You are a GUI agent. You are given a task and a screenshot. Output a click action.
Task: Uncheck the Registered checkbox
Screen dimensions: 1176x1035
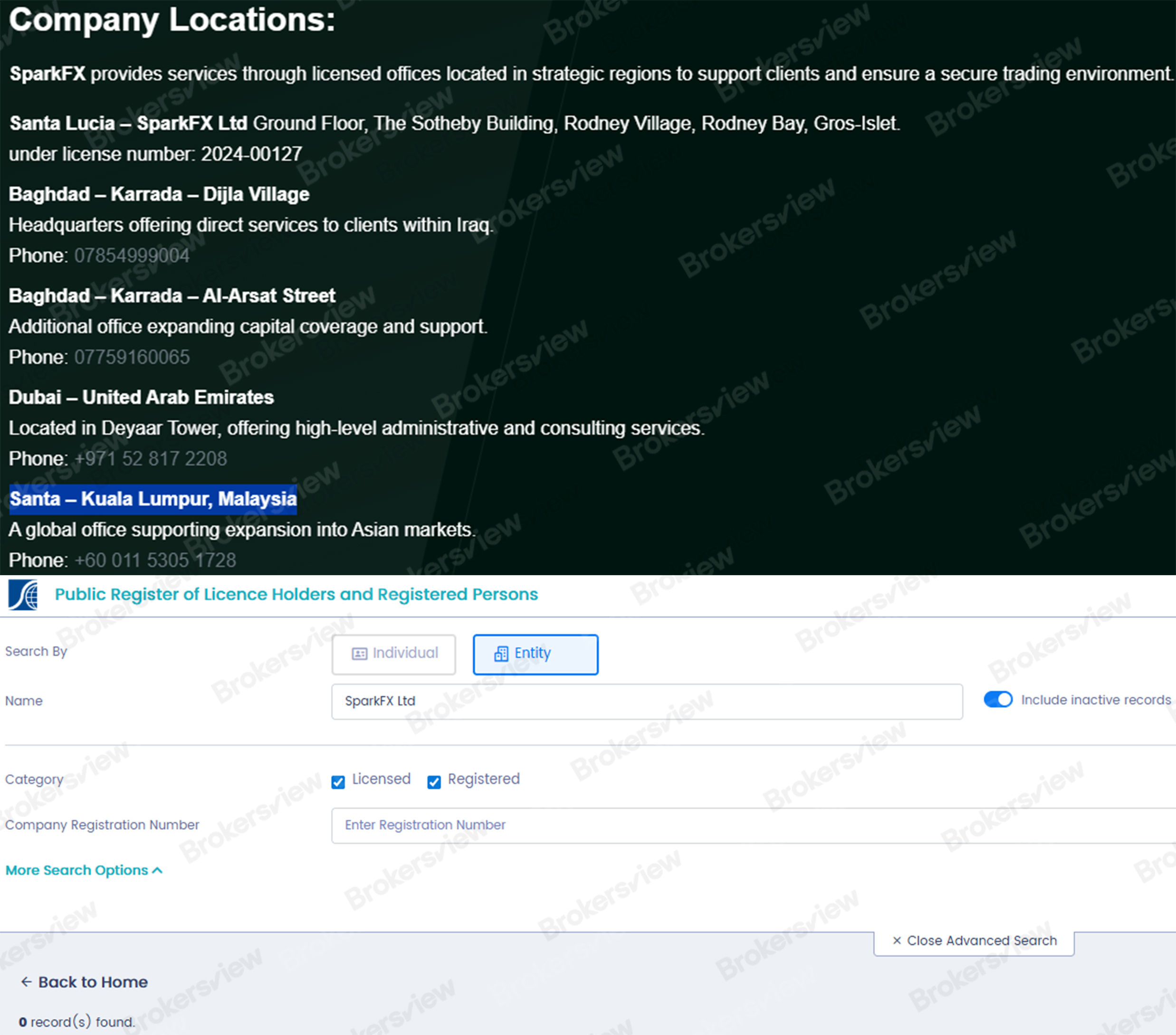click(434, 782)
